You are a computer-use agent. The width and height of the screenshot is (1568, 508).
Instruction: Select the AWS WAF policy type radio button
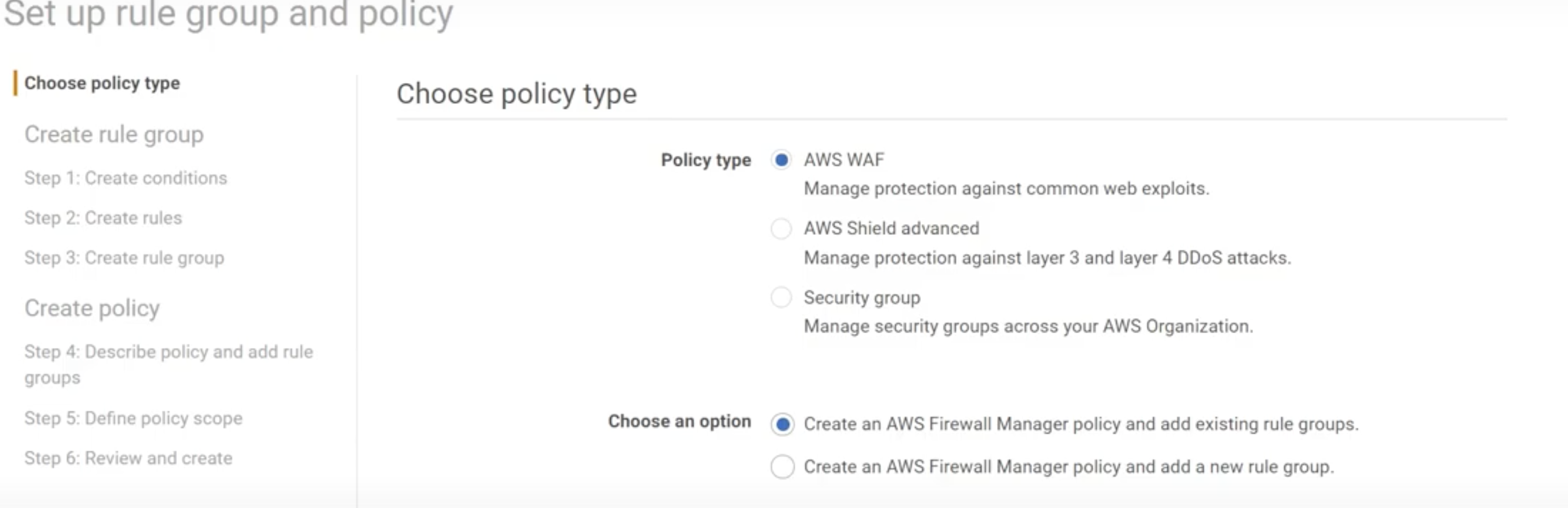pos(782,160)
